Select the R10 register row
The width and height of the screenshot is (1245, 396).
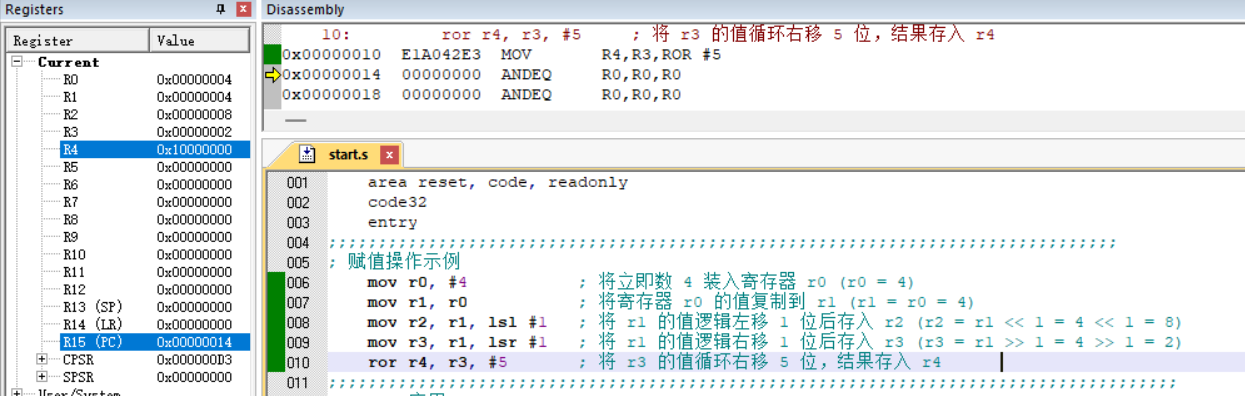(x=128, y=254)
